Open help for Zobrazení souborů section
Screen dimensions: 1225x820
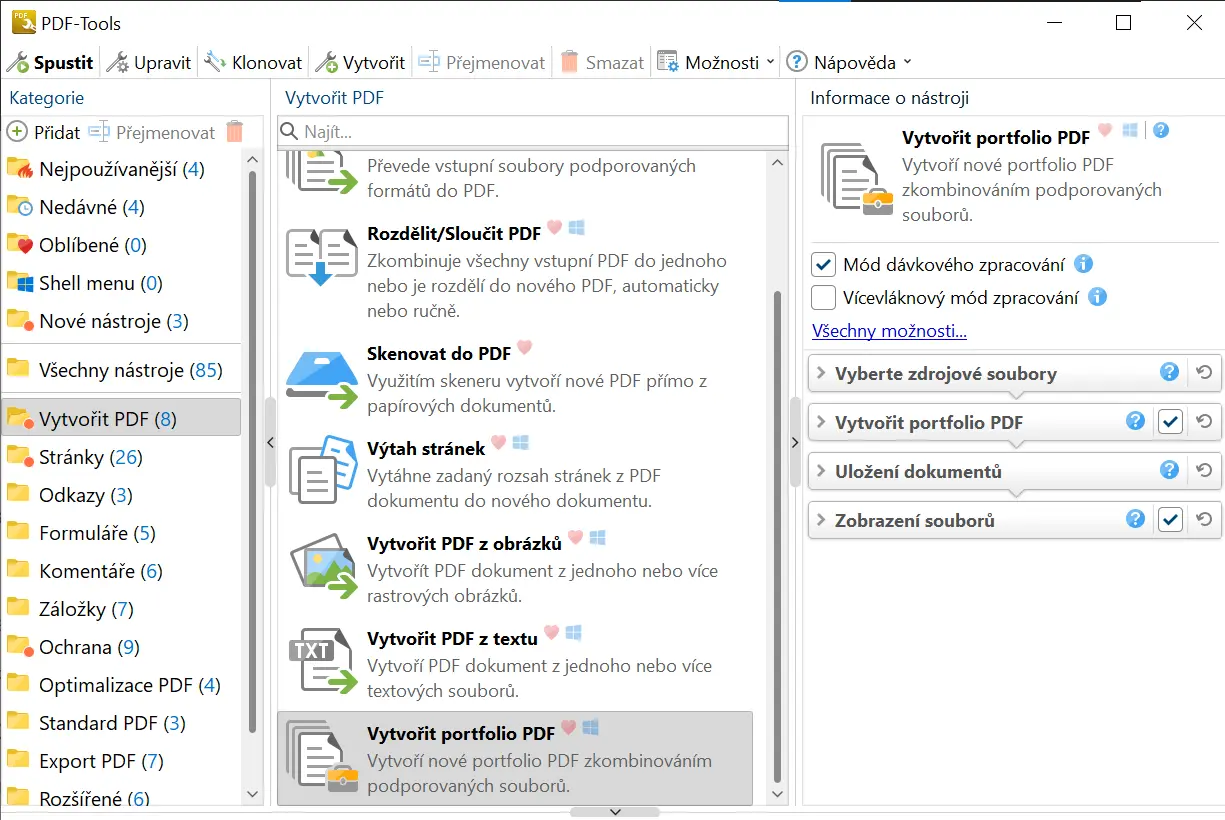click(1135, 519)
